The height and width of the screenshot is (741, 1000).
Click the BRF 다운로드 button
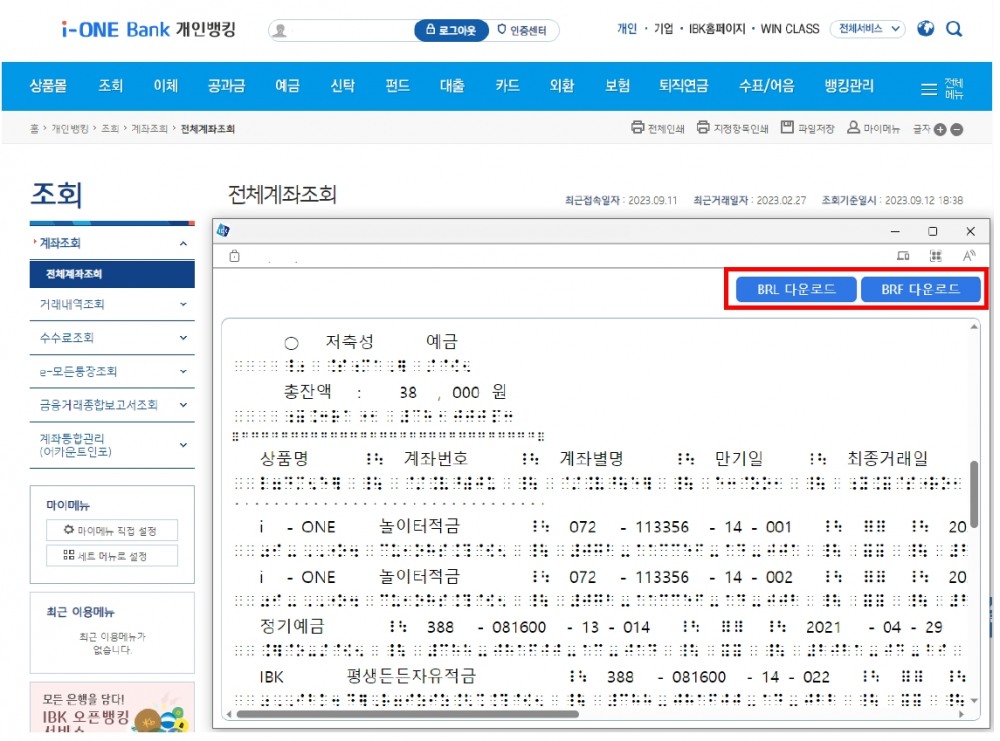coord(921,289)
